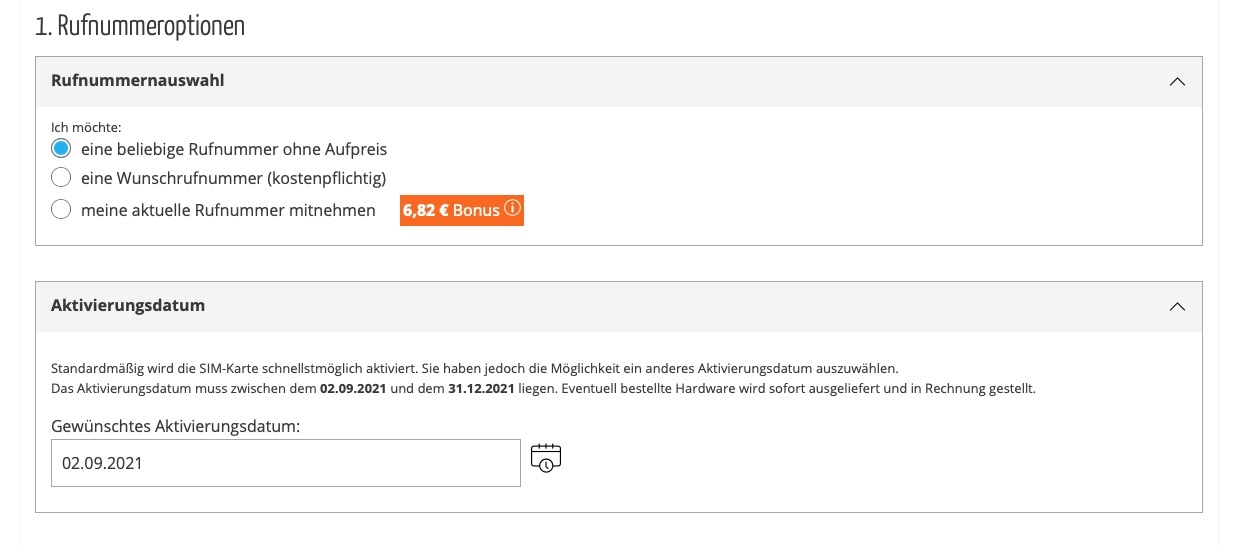Collapse the Aktivierungsdatum section chevron
Viewport: 1260px width, 546px height.
[1177, 307]
